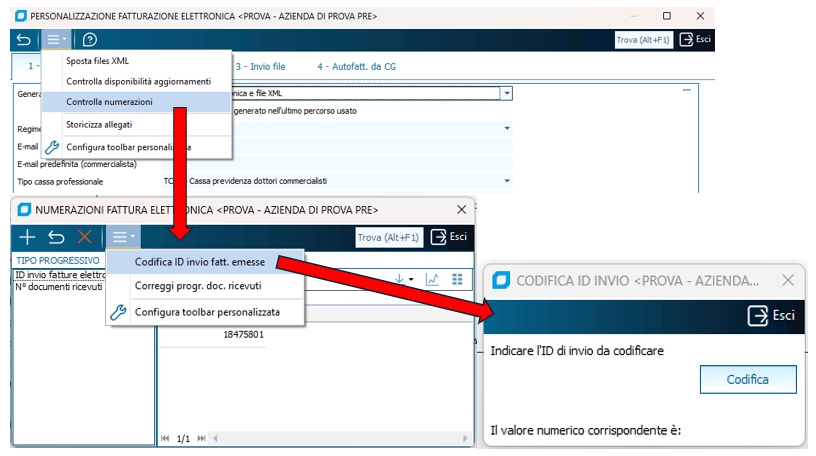816x456 pixels.
Task: Click the undo arrow in Numerazioni toolbar
Action: [x=56, y=237]
